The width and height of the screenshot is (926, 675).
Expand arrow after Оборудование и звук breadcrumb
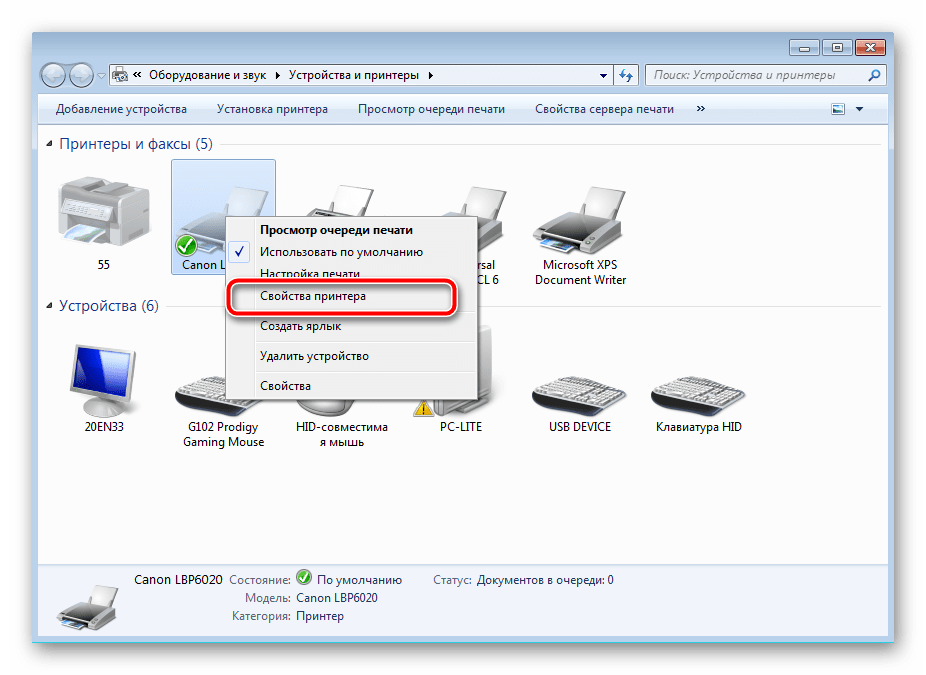[x=277, y=75]
